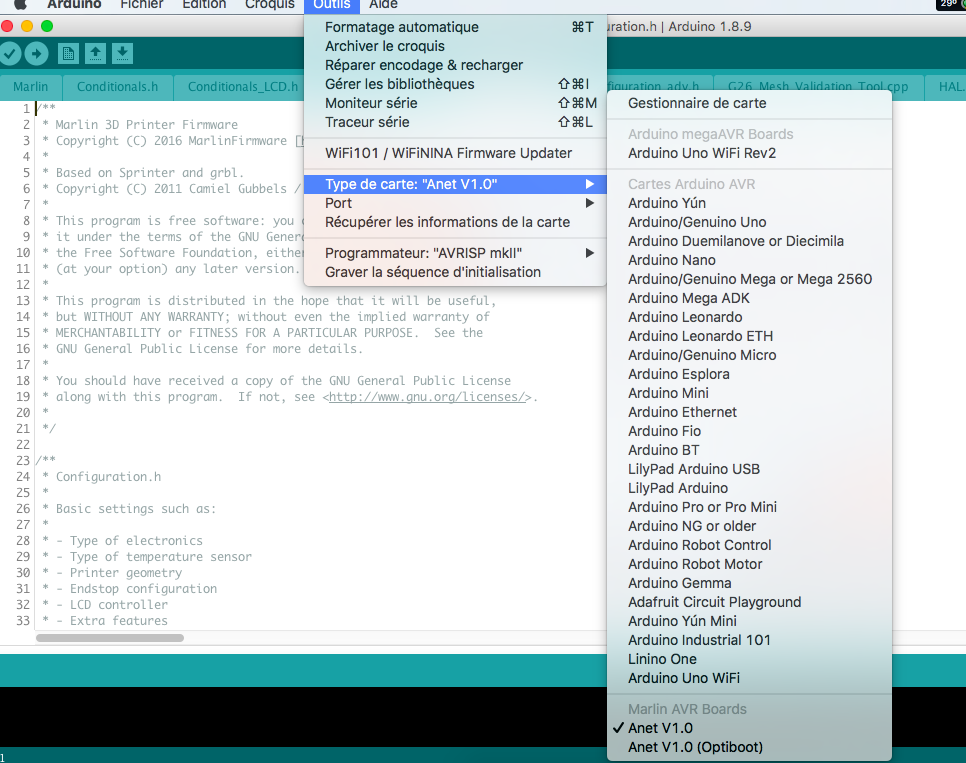
Task: Select Linino One board
Action: (749, 659)
